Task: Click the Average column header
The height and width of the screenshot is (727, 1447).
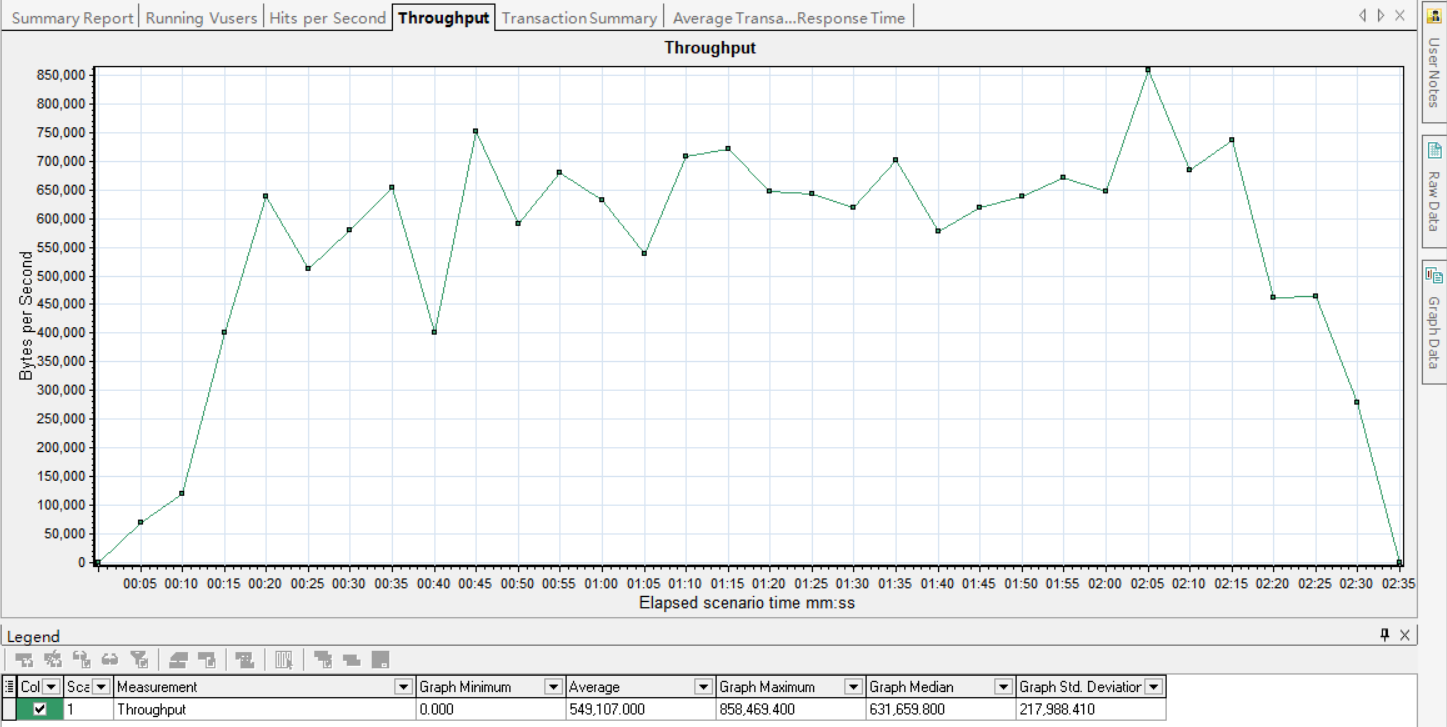Action: [x=640, y=687]
